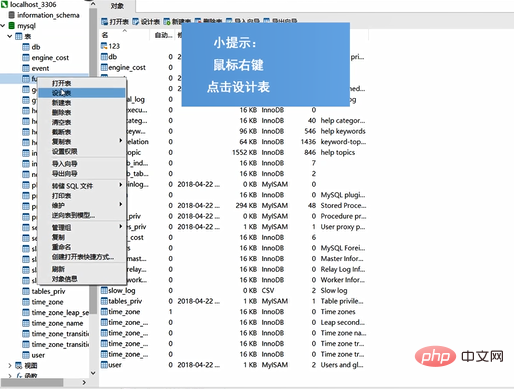This screenshot has height=389, width=514.
Task: Collapse the 表 tables node
Action: click(x=10, y=36)
